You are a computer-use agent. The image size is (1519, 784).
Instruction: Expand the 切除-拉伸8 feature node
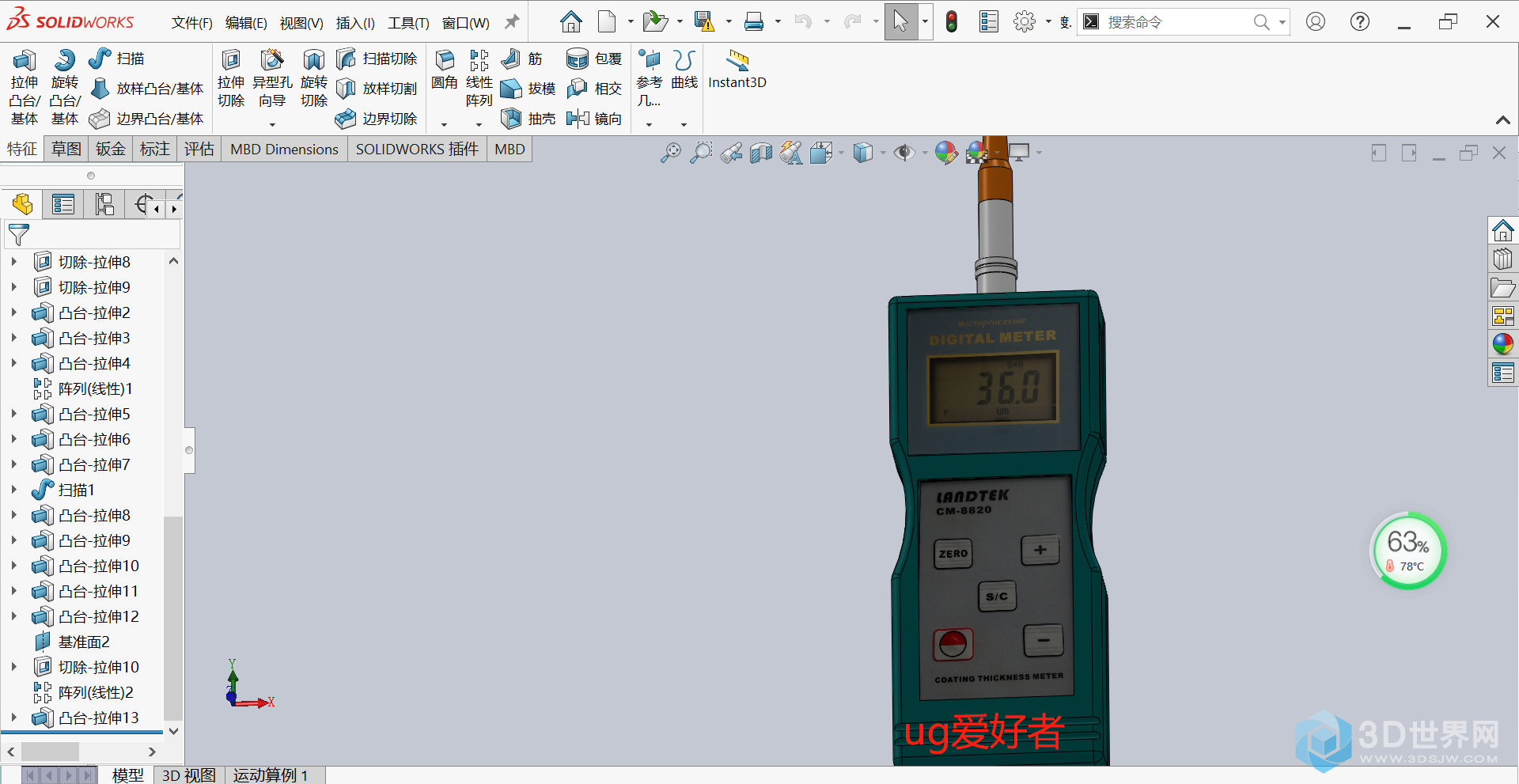[x=13, y=261]
